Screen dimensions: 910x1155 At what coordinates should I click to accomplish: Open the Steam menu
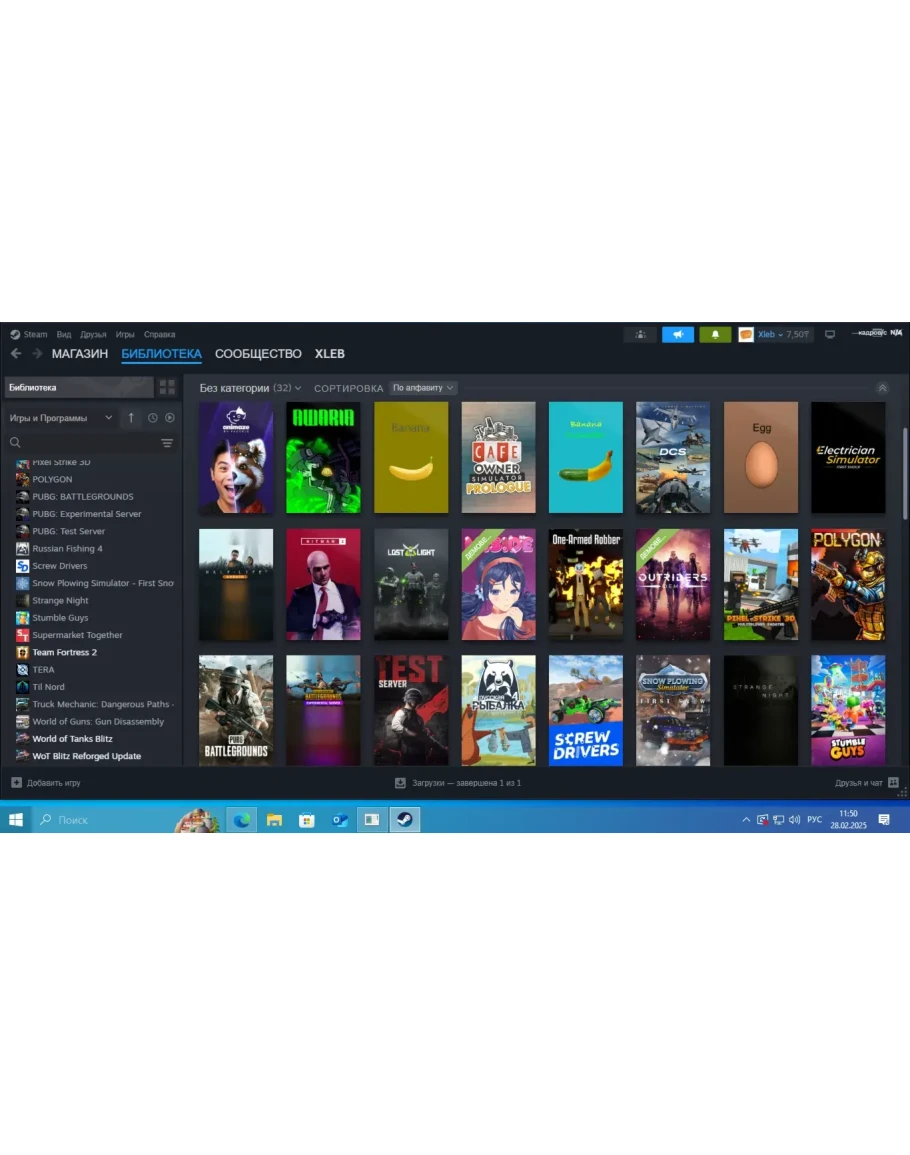click(35, 334)
